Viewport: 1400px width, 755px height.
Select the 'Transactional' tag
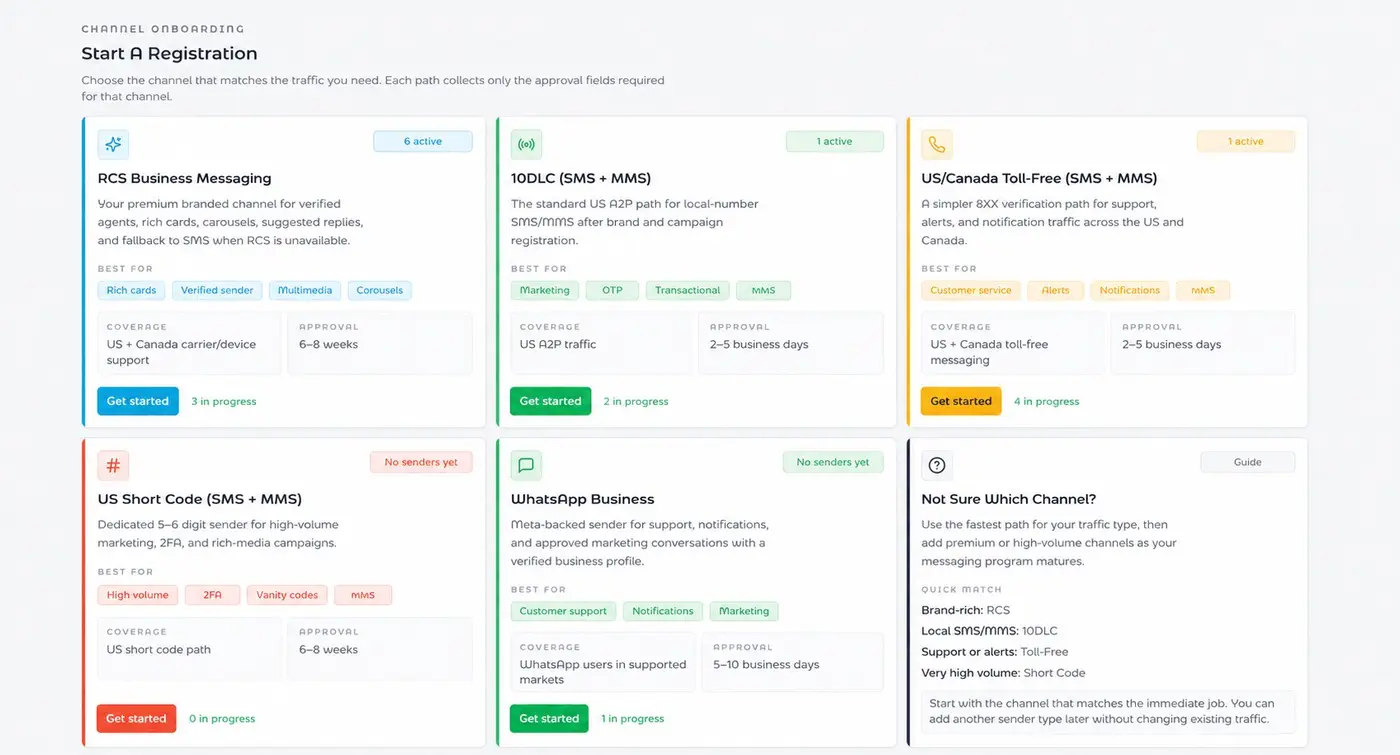point(688,290)
